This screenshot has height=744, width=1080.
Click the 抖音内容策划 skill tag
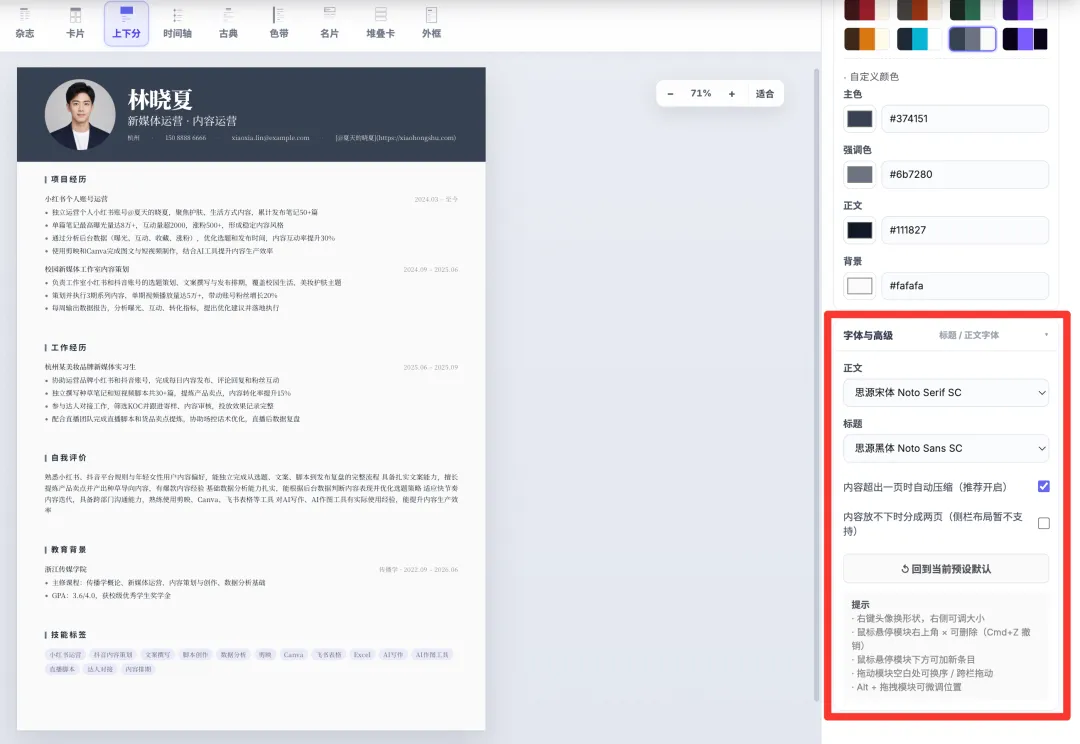113,655
